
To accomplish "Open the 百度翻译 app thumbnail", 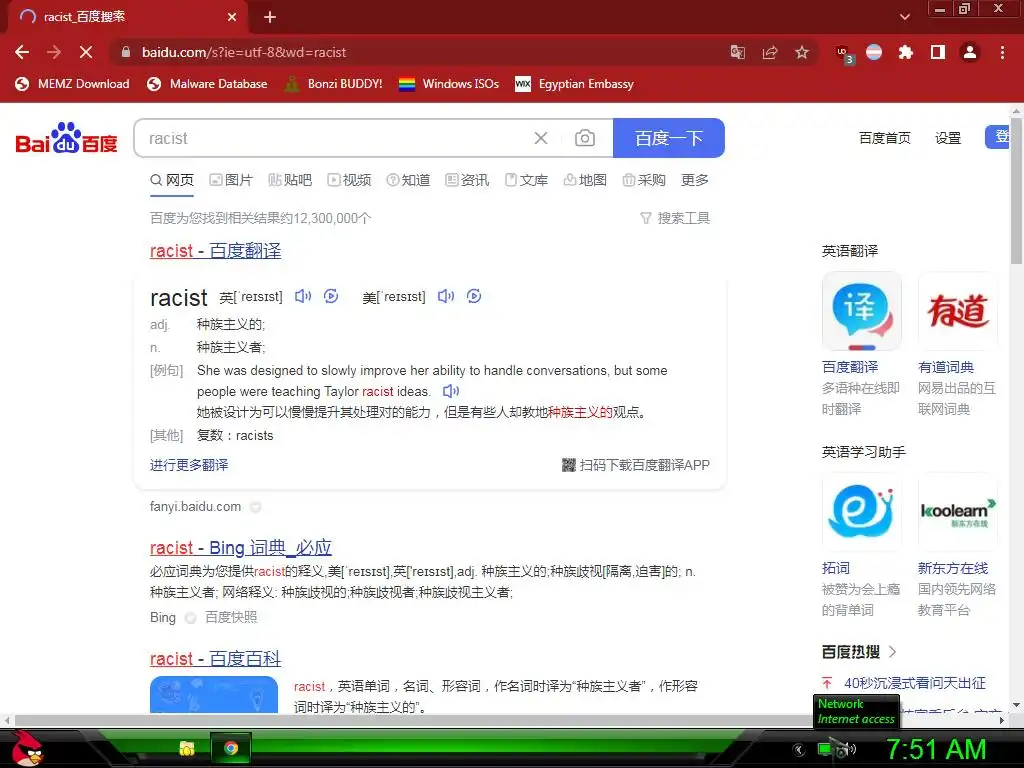I will (x=861, y=312).
